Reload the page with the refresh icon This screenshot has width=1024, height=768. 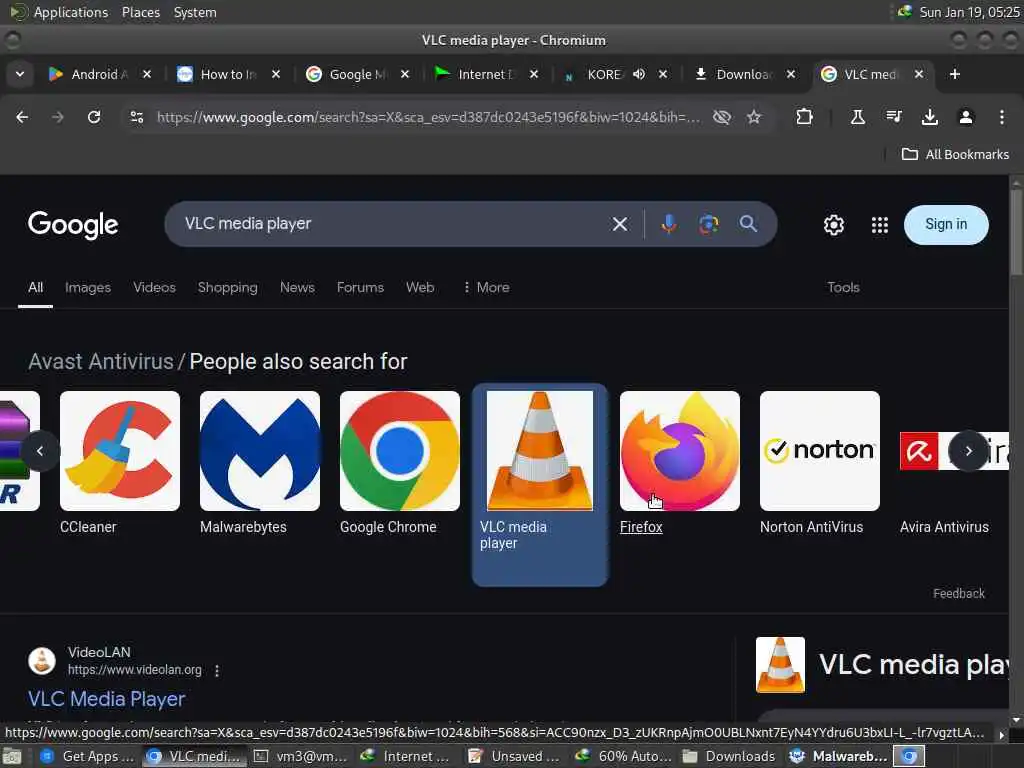click(x=94, y=117)
